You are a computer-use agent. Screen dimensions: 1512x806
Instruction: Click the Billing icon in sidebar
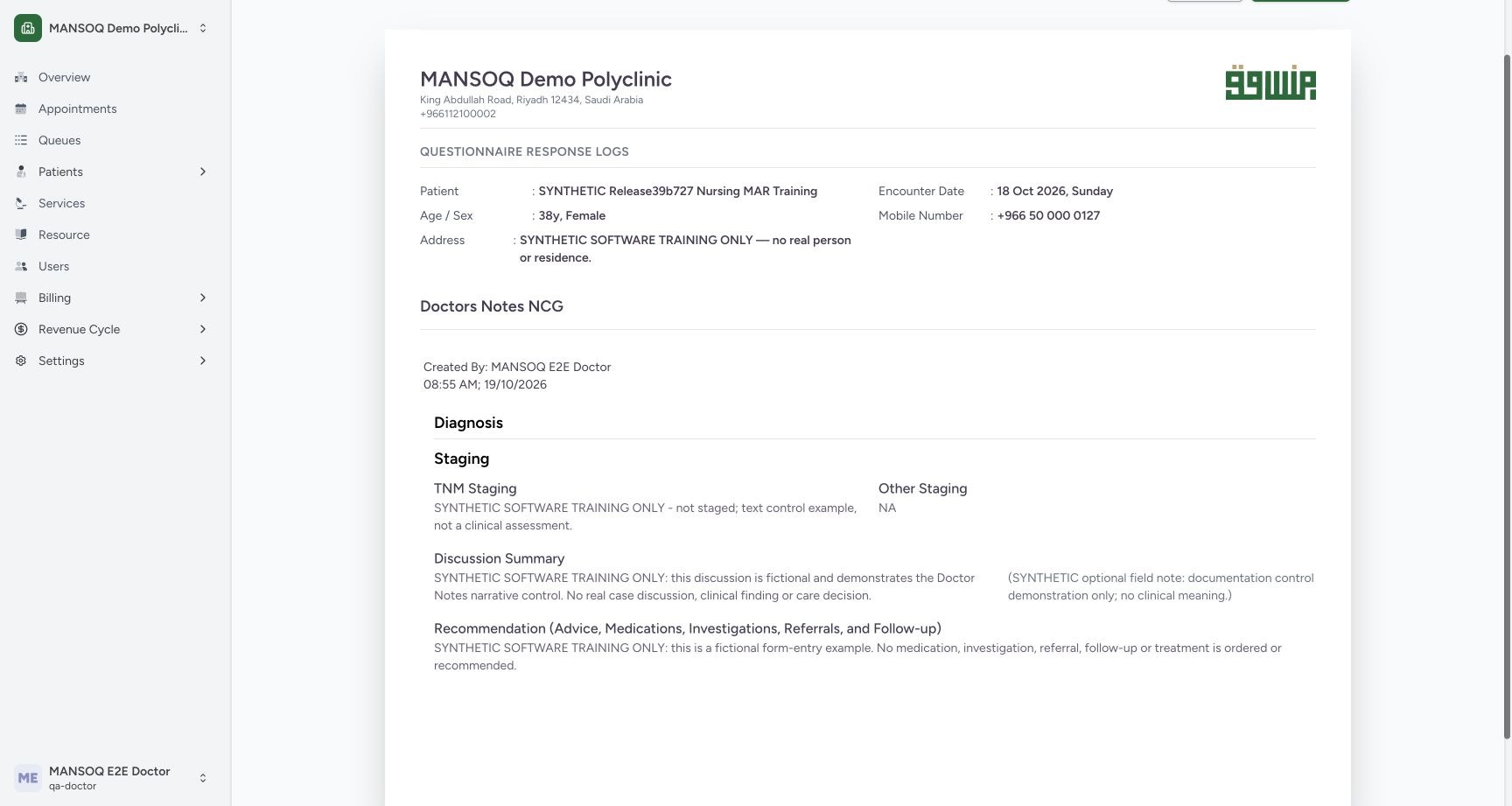21,298
